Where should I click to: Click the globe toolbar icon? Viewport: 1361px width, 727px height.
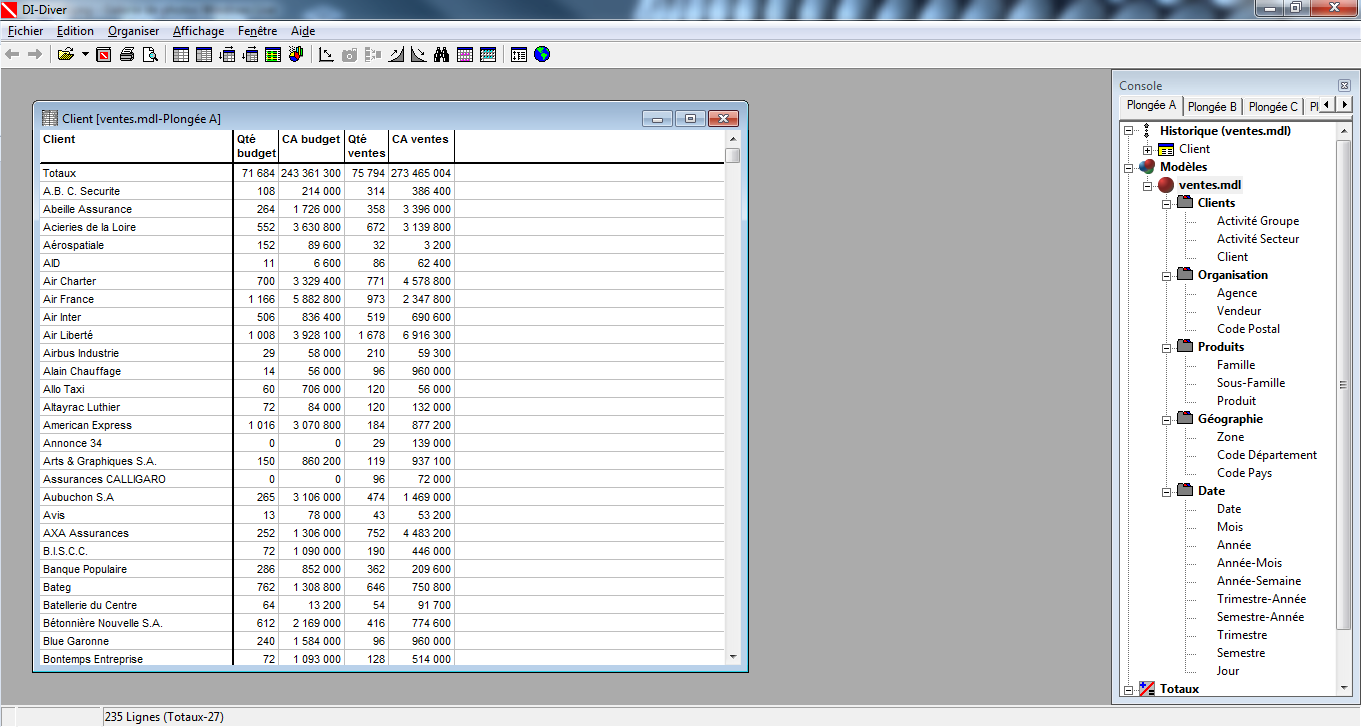click(x=541, y=54)
